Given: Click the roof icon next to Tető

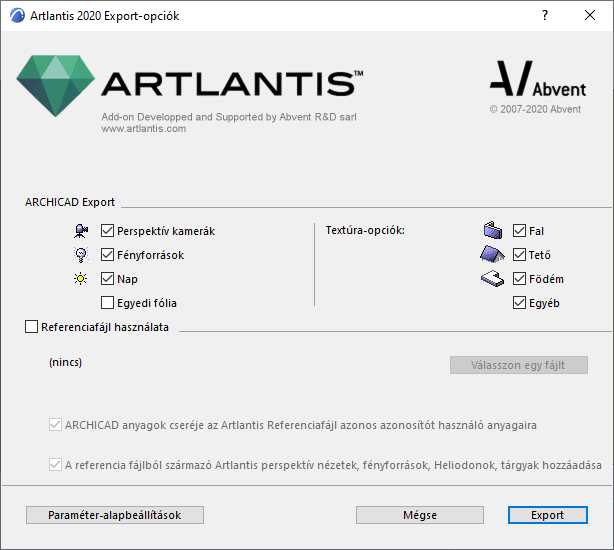Looking at the screenshot, I should pos(492,254).
